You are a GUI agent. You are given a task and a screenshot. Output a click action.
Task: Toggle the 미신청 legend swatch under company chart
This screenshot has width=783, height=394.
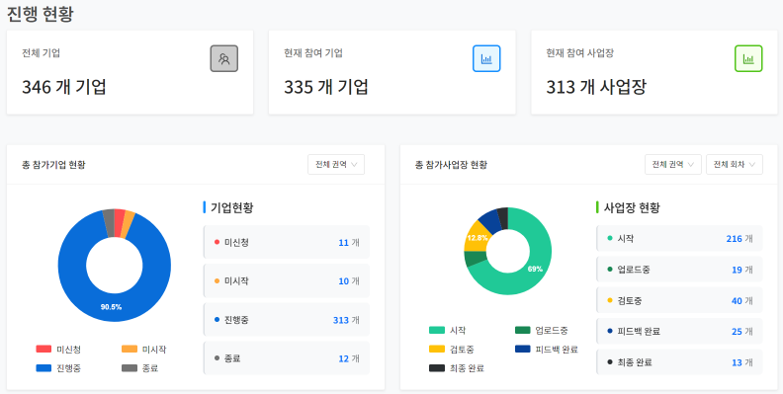pyautogui.click(x=43, y=349)
